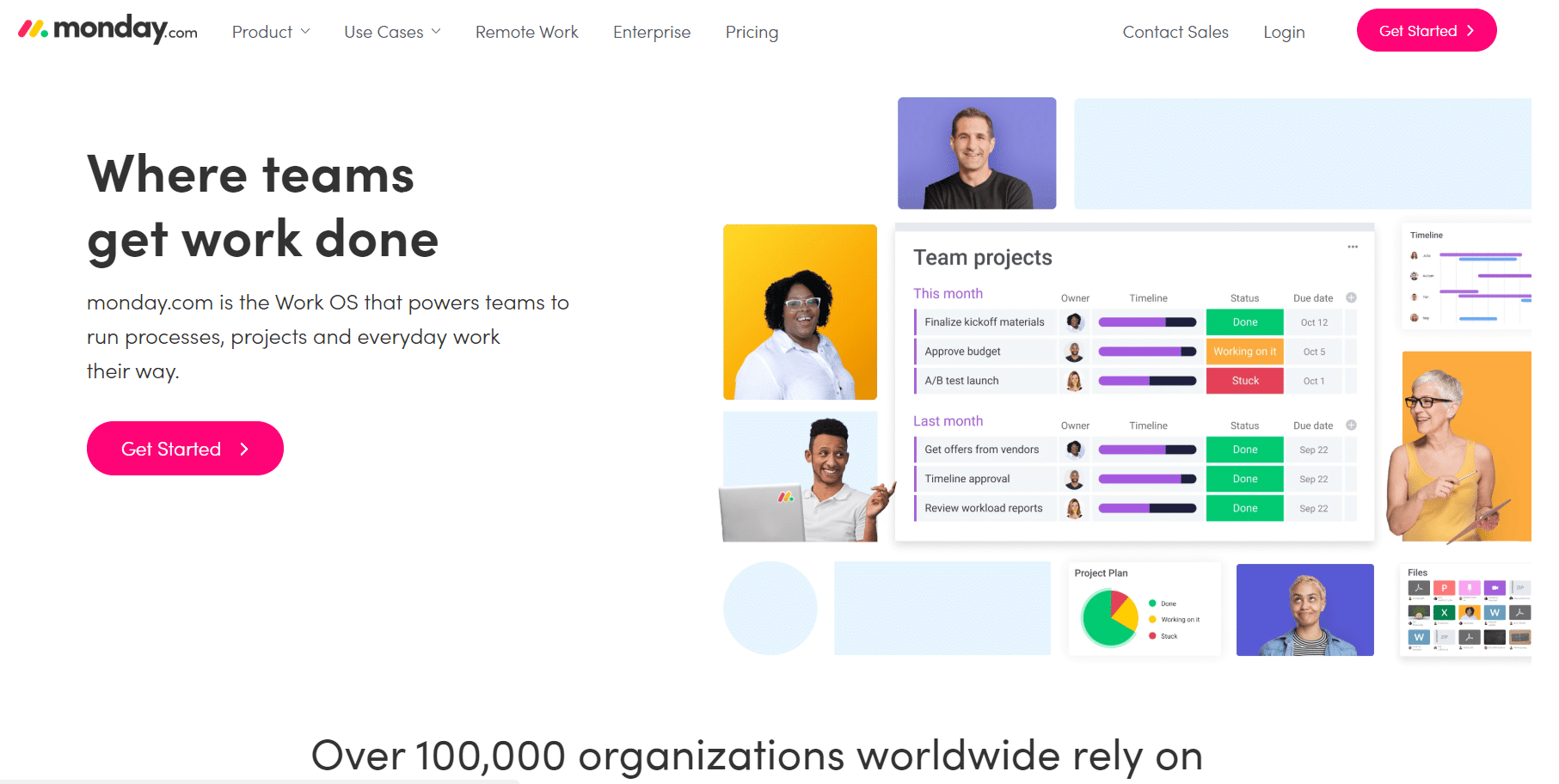Select the This month group title

pyautogui.click(x=948, y=293)
